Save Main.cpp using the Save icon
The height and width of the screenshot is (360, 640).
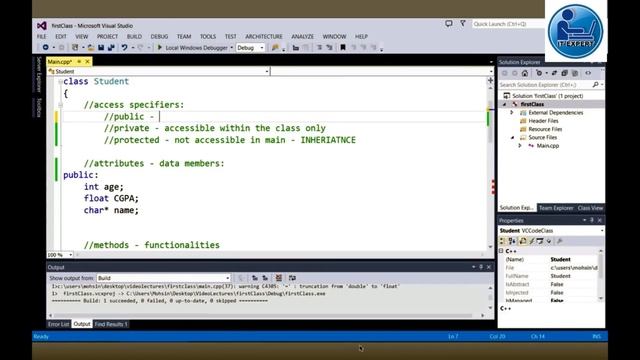101,48
